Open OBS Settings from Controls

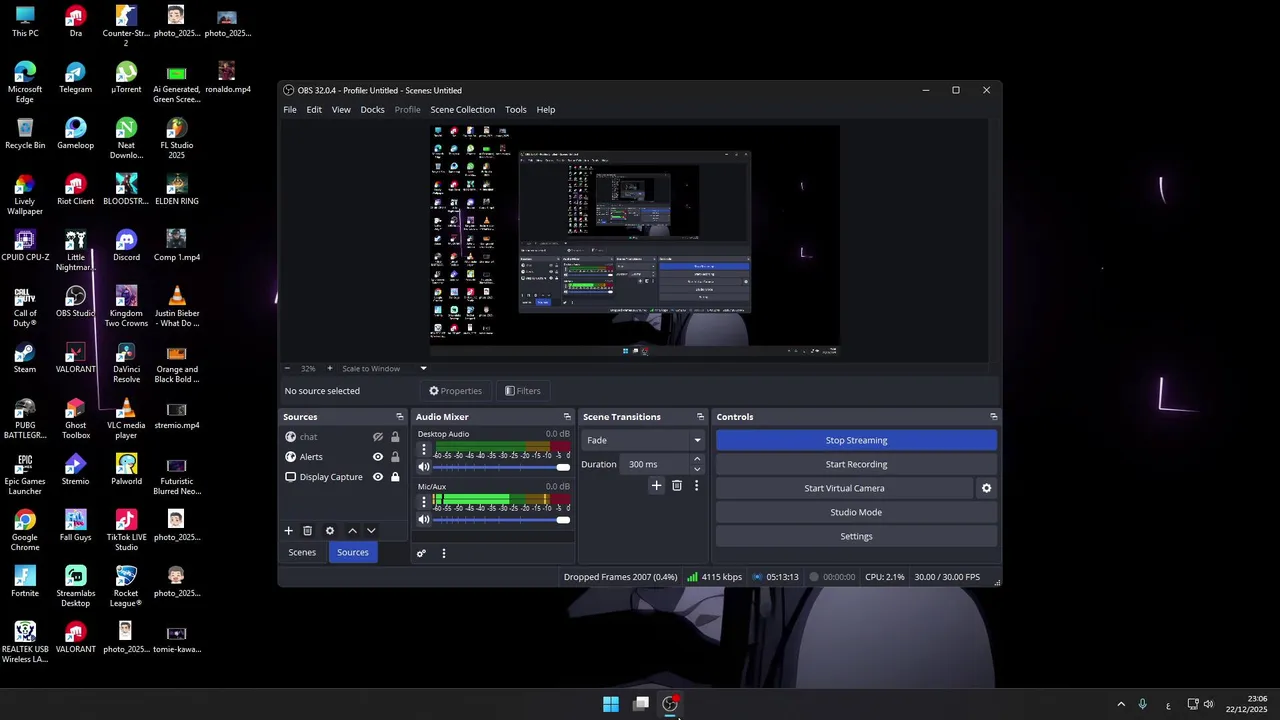tap(856, 536)
